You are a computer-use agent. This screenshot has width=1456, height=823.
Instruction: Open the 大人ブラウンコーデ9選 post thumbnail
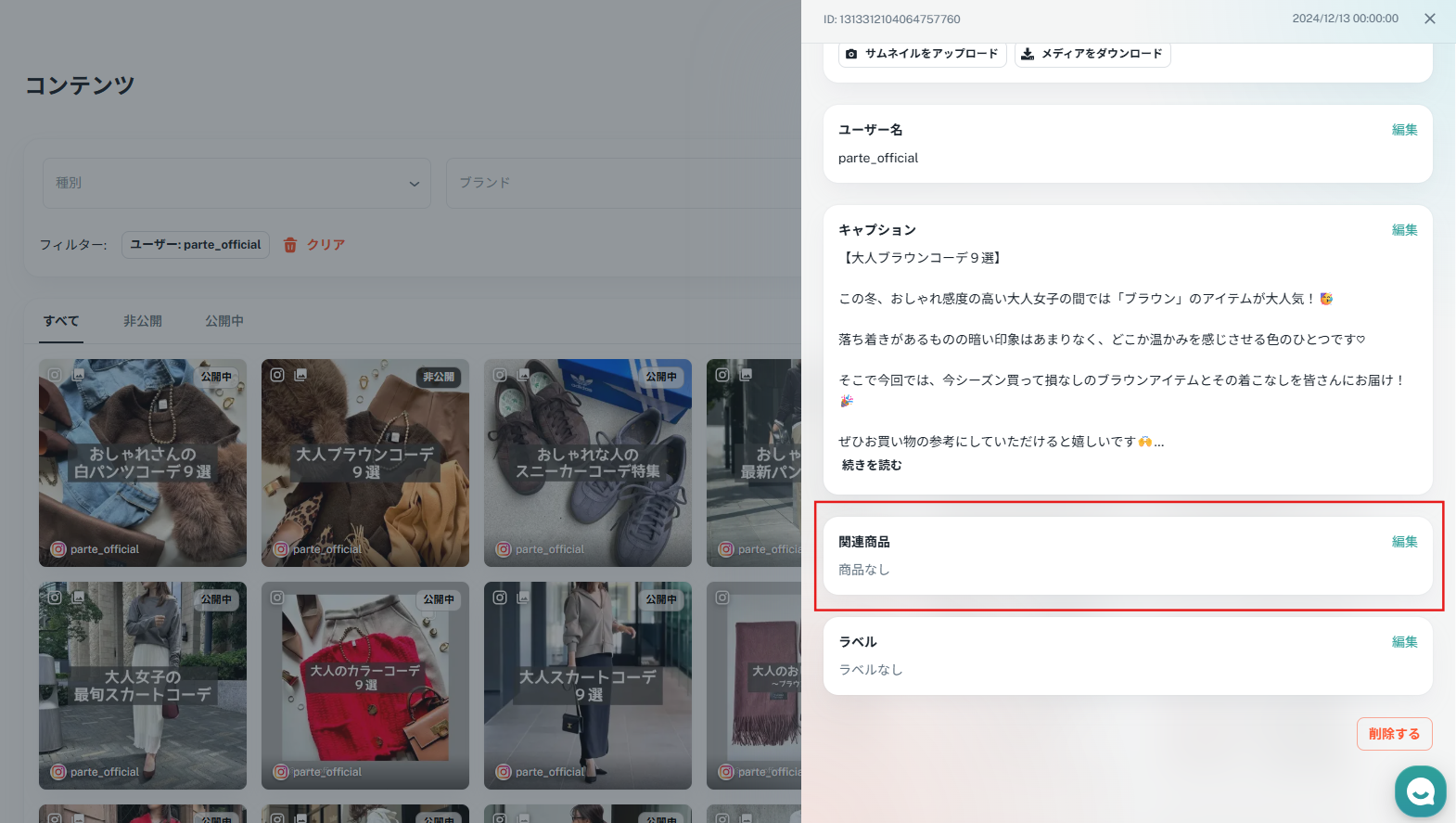[x=365, y=463]
